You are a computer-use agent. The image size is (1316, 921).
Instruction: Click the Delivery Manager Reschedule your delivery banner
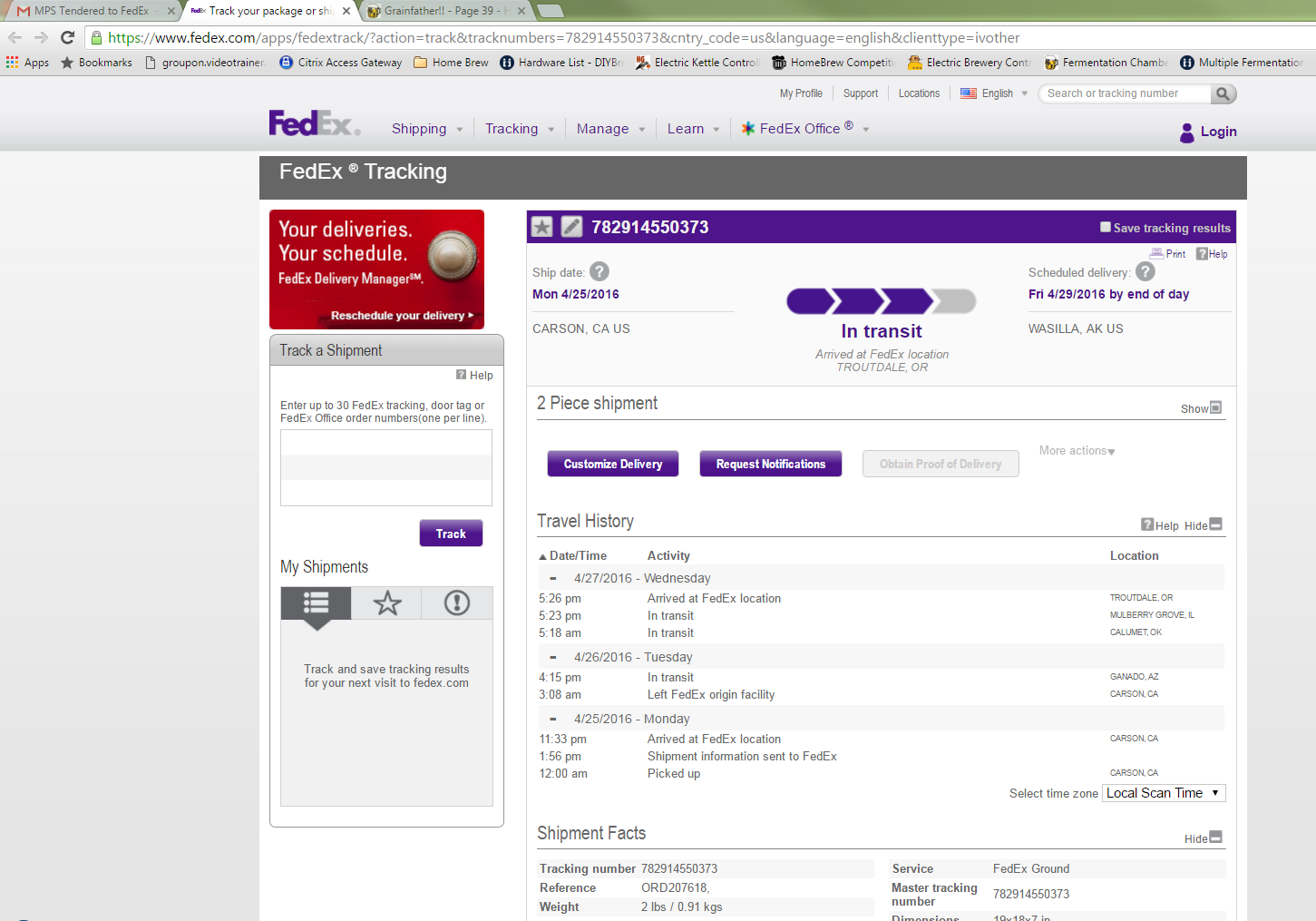tap(376, 269)
